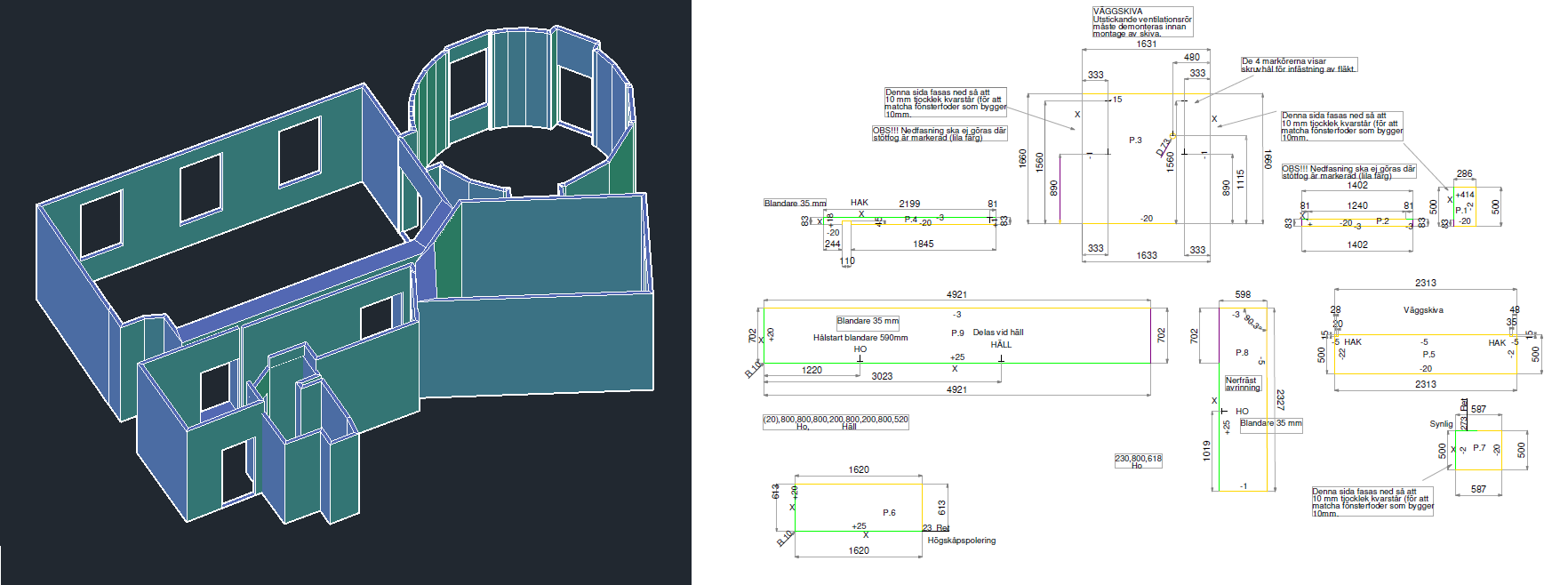Select the P.7 part label
1568x585 pixels.
pos(1479,448)
